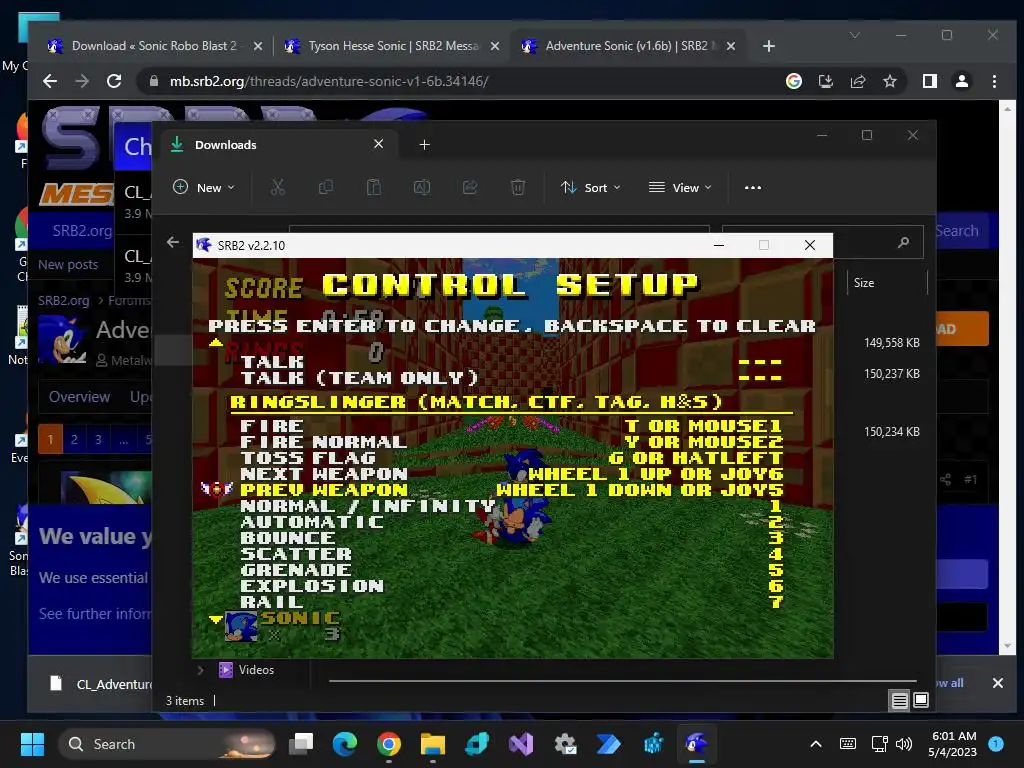
Task: Go to page 2 of thread
Action: click(74, 439)
